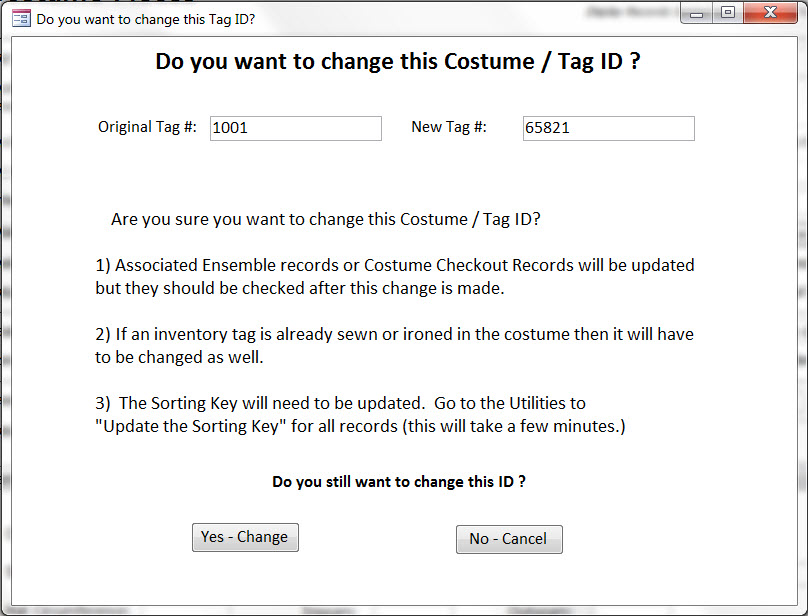
Task: Minimize the dialog window
Action: (697, 13)
